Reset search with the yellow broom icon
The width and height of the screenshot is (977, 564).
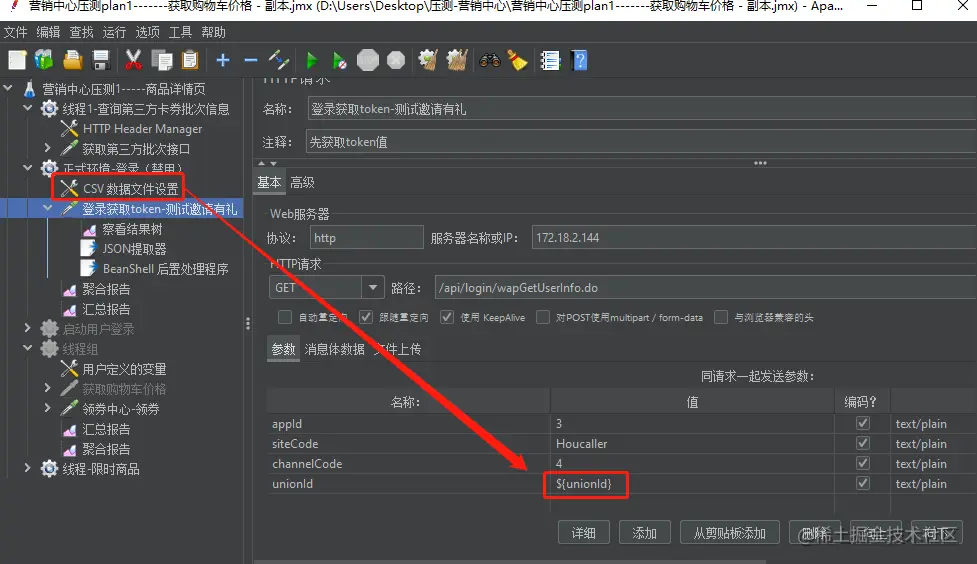coord(517,60)
